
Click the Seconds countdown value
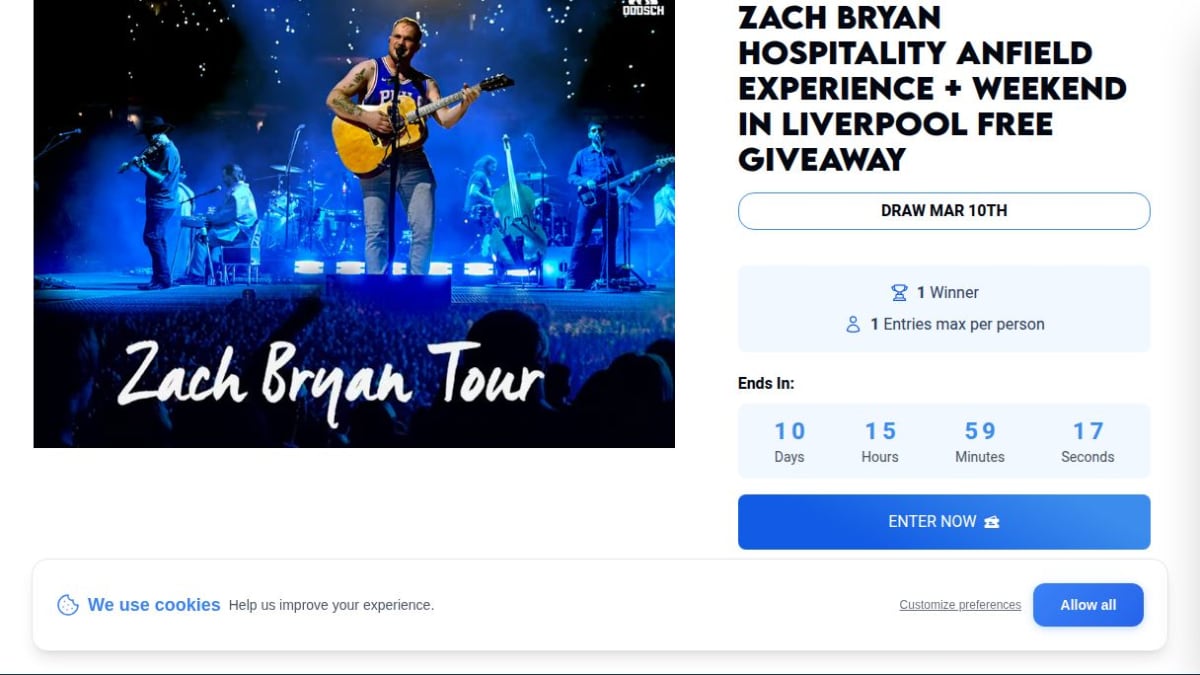tap(1088, 431)
